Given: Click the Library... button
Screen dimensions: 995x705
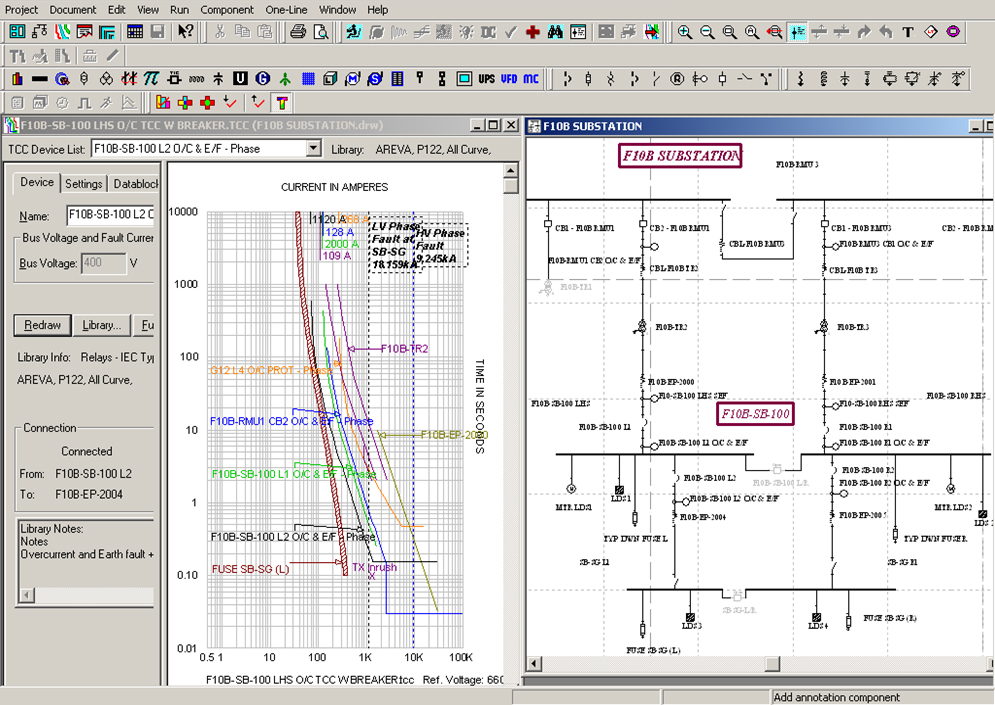Looking at the screenshot, I should [101, 325].
